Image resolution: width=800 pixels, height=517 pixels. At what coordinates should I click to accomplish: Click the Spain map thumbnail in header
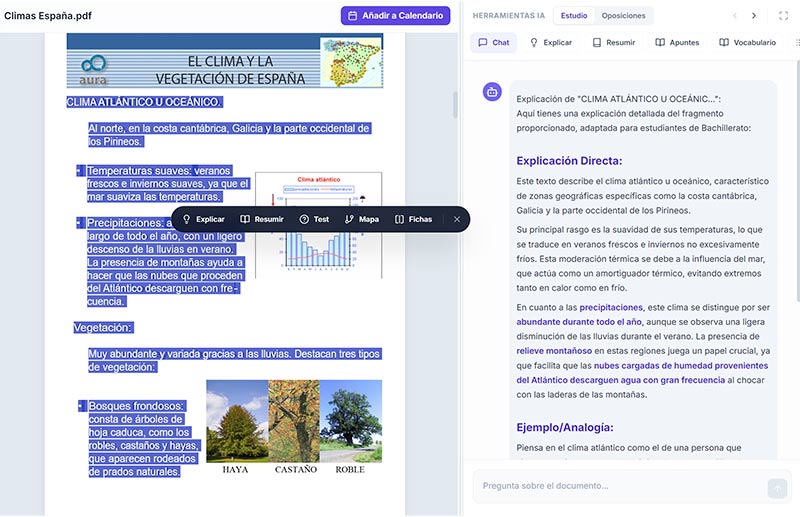point(351,62)
